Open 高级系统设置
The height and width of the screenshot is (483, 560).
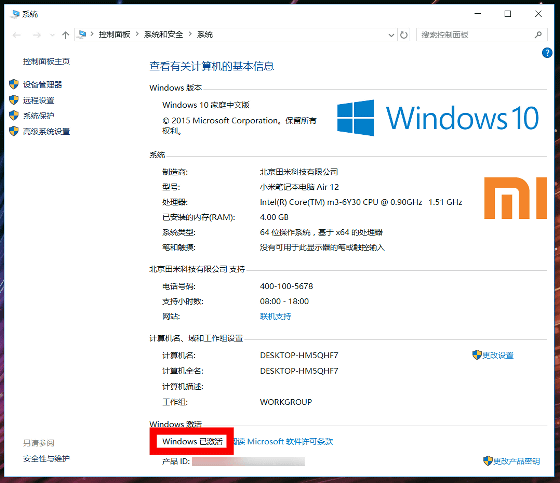46,131
